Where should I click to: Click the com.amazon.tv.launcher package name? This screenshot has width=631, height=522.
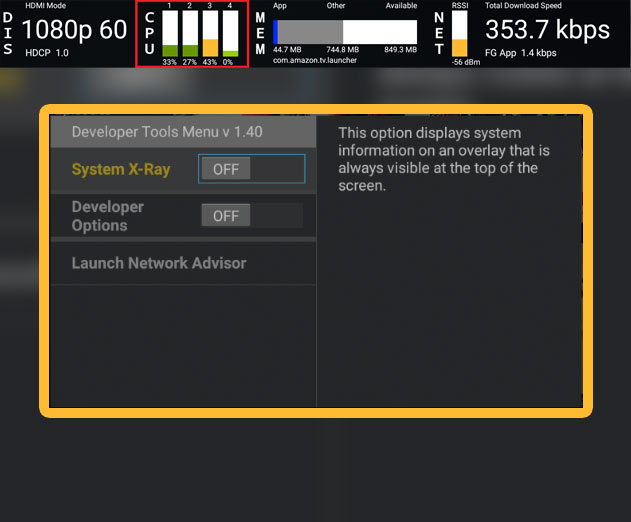(x=315, y=60)
